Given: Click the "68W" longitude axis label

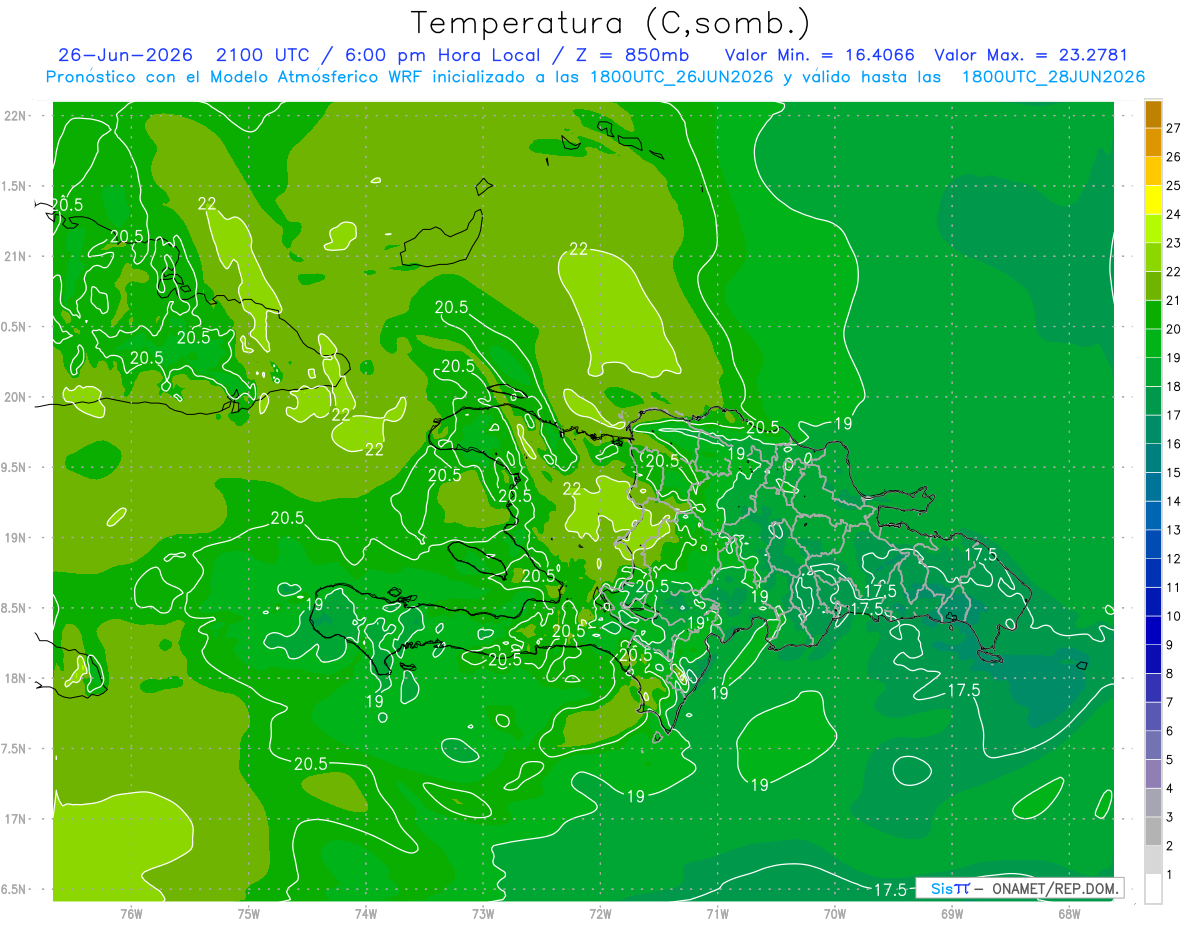Looking at the screenshot, I should [1069, 913].
